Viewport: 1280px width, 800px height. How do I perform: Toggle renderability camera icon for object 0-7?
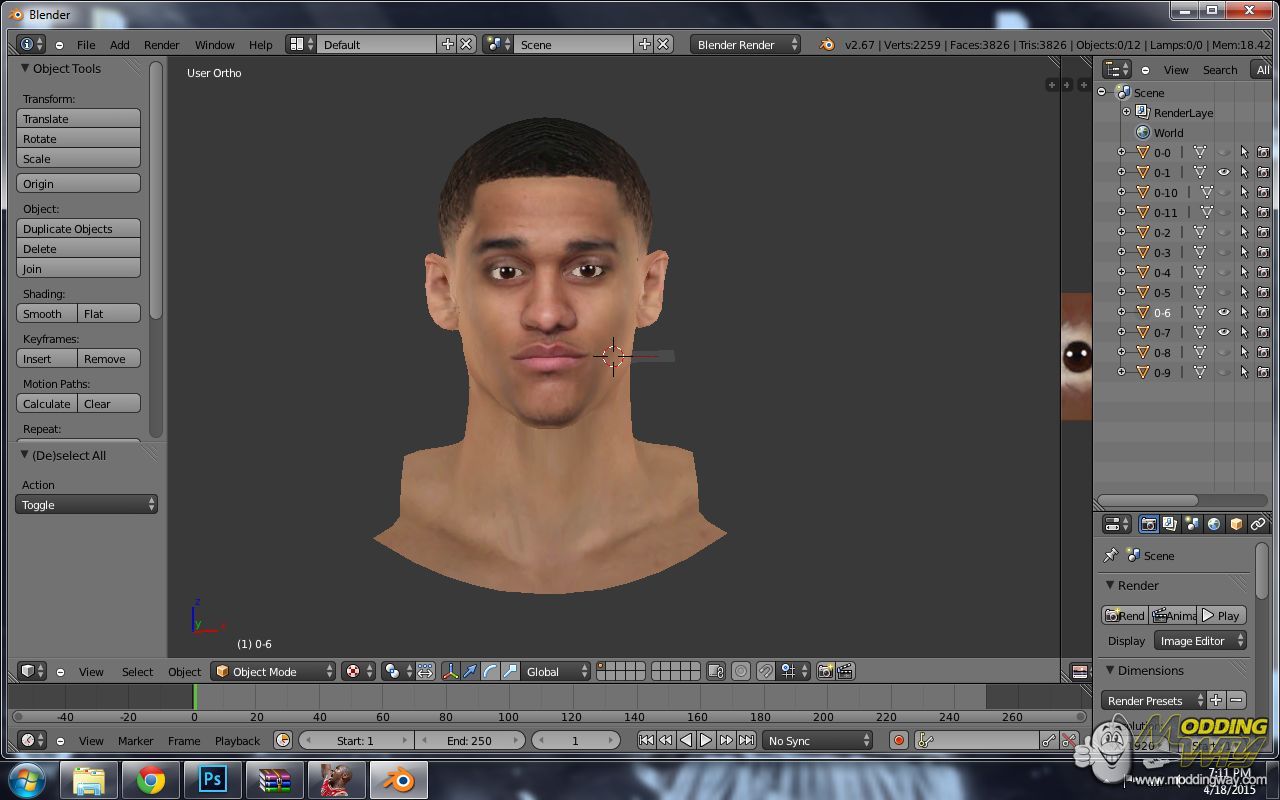pyautogui.click(x=1263, y=332)
